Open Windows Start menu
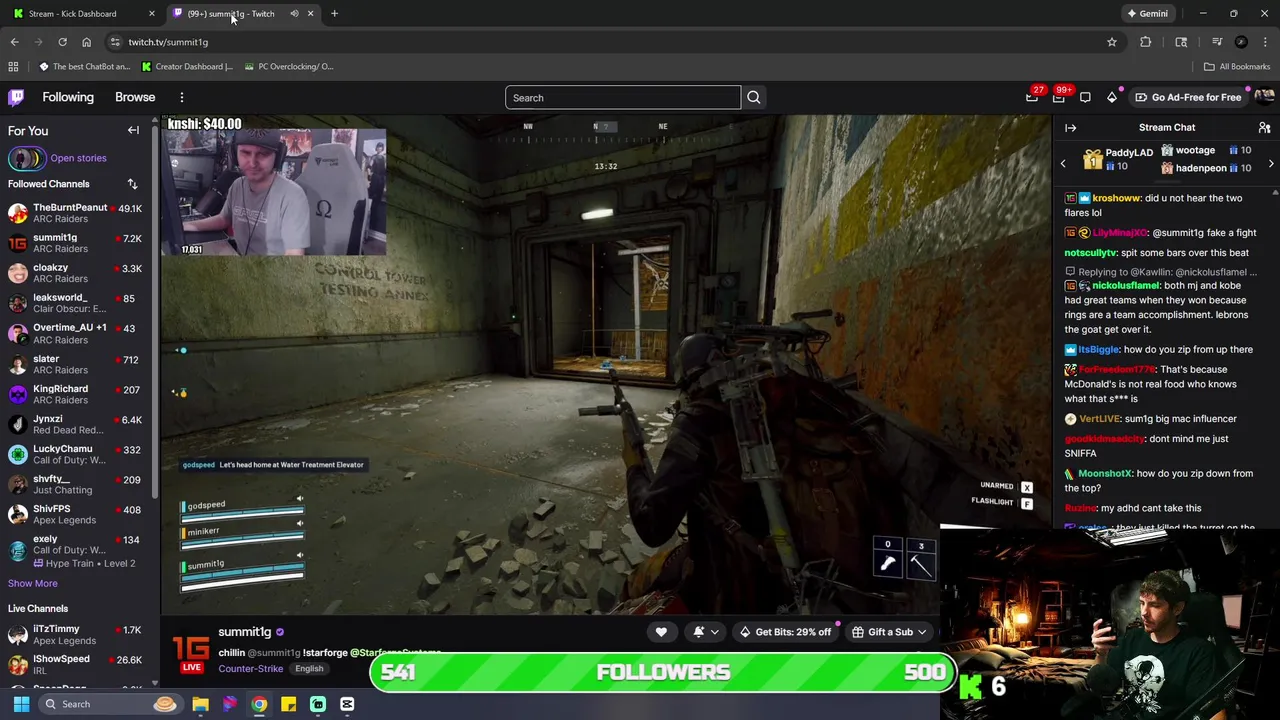Image resolution: width=1280 pixels, height=720 pixels. tap(21, 704)
